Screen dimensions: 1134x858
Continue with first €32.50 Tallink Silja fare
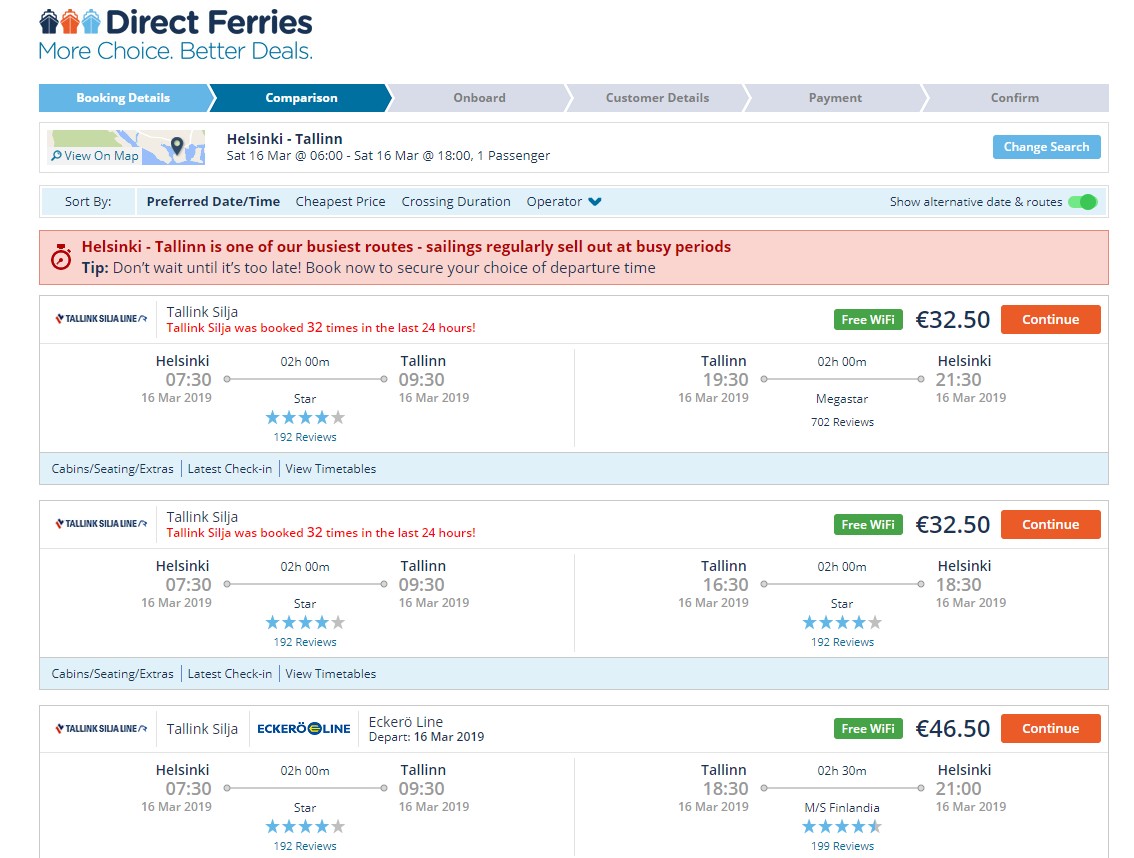[1050, 319]
